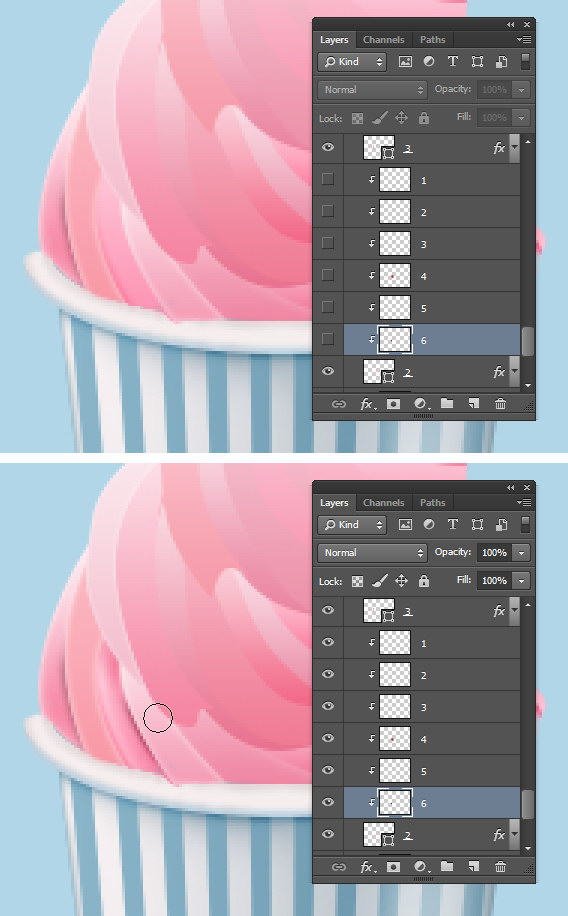This screenshot has height=916, width=568.
Task: Open Opacity slider arrow in lower panel
Action: pyautogui.click(x=521, y=552)
